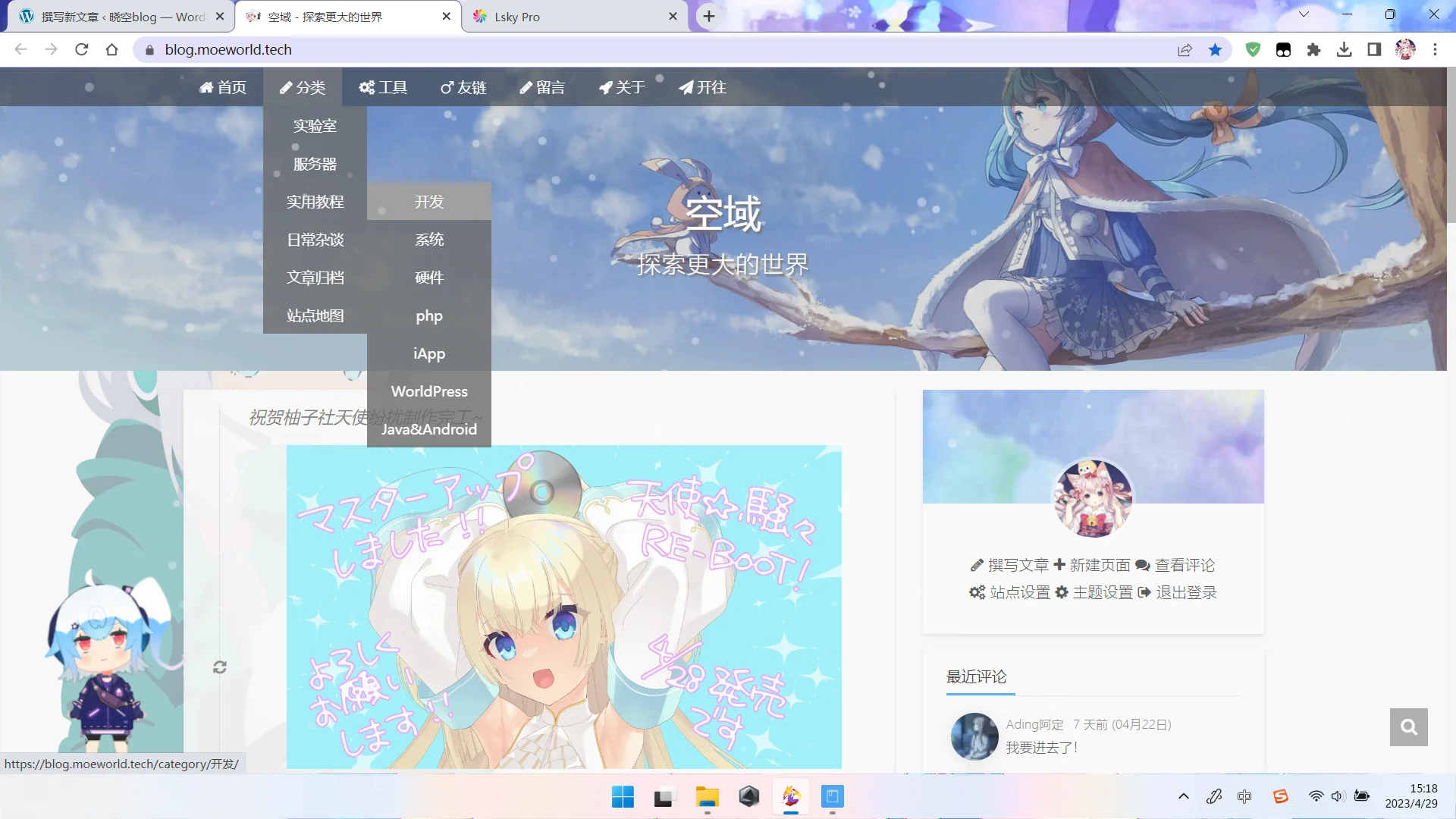The width and height of the screenshot is (1456, 819).
Task: Select 实验室 in the category dropdown
Action: tap(315, 126)
